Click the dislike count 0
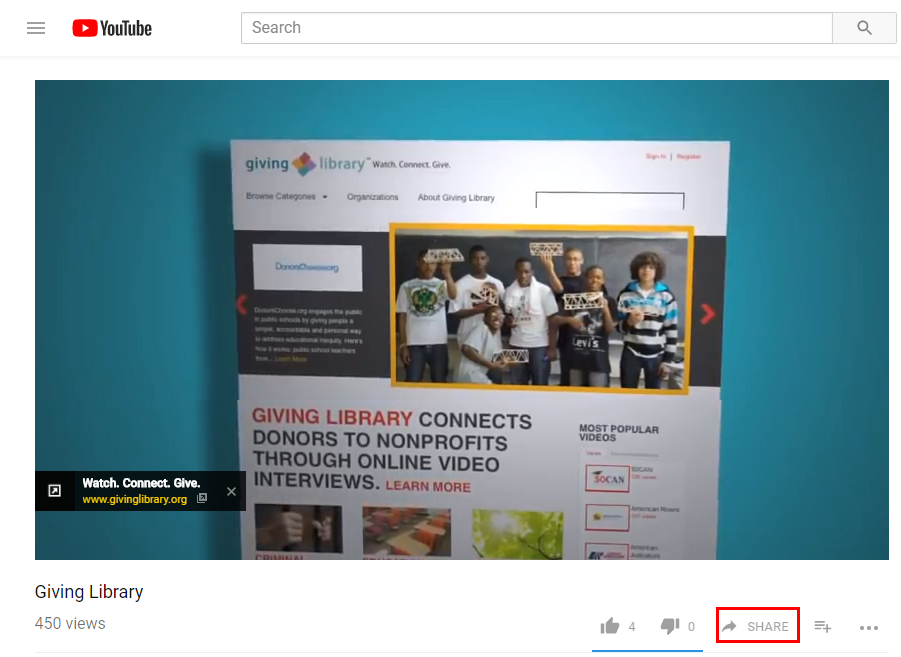901x657 pixels. point(691,627)
